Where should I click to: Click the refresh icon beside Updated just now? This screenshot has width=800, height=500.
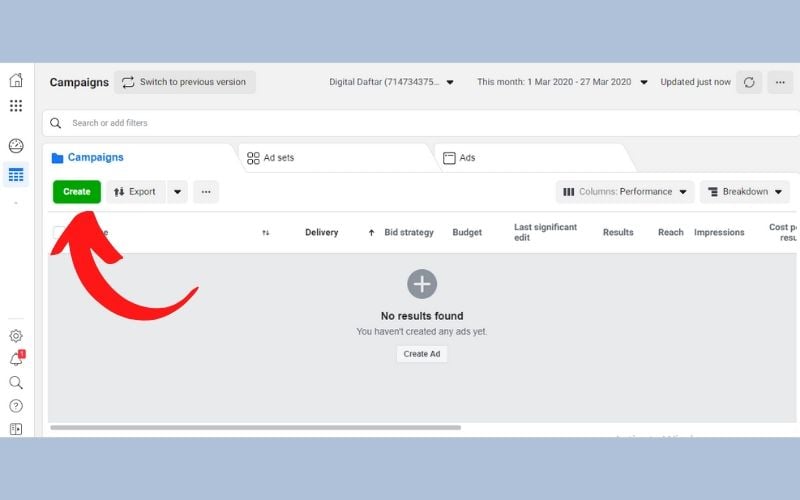point(749,82)
